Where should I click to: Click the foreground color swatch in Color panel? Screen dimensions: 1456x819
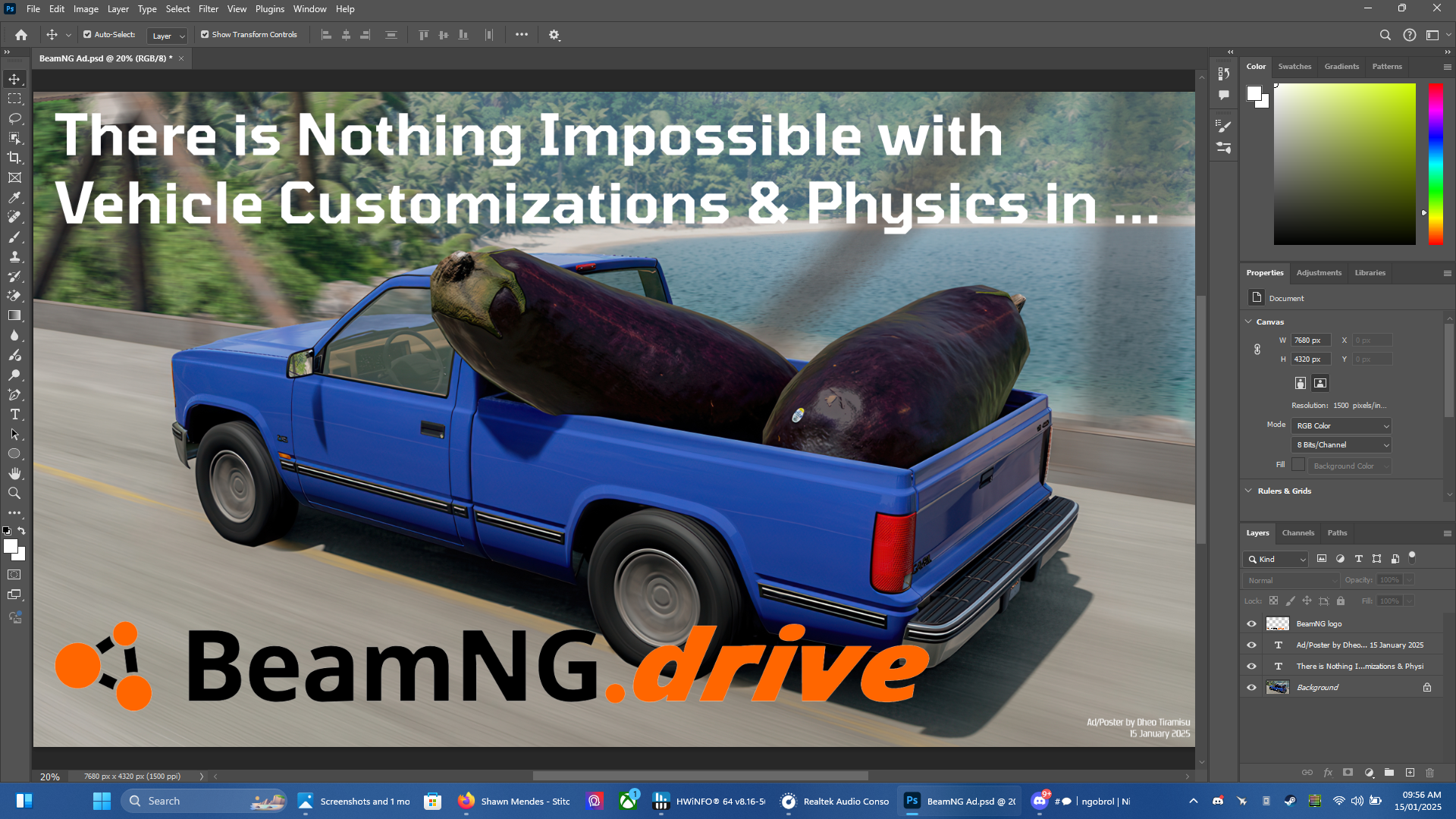1254,93
